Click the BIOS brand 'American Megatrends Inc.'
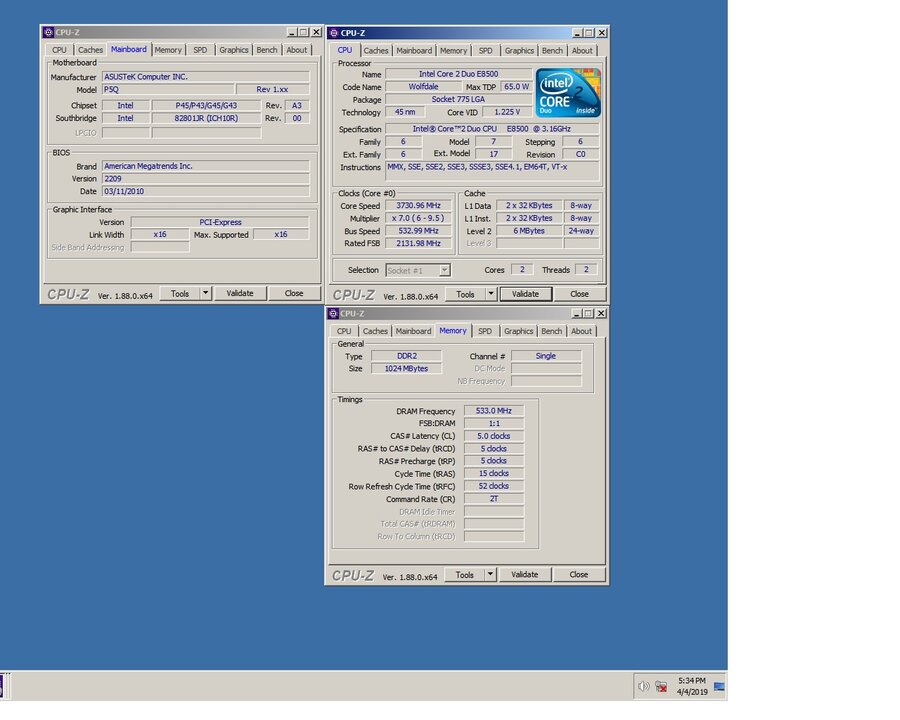 click(x=205, y=166)
